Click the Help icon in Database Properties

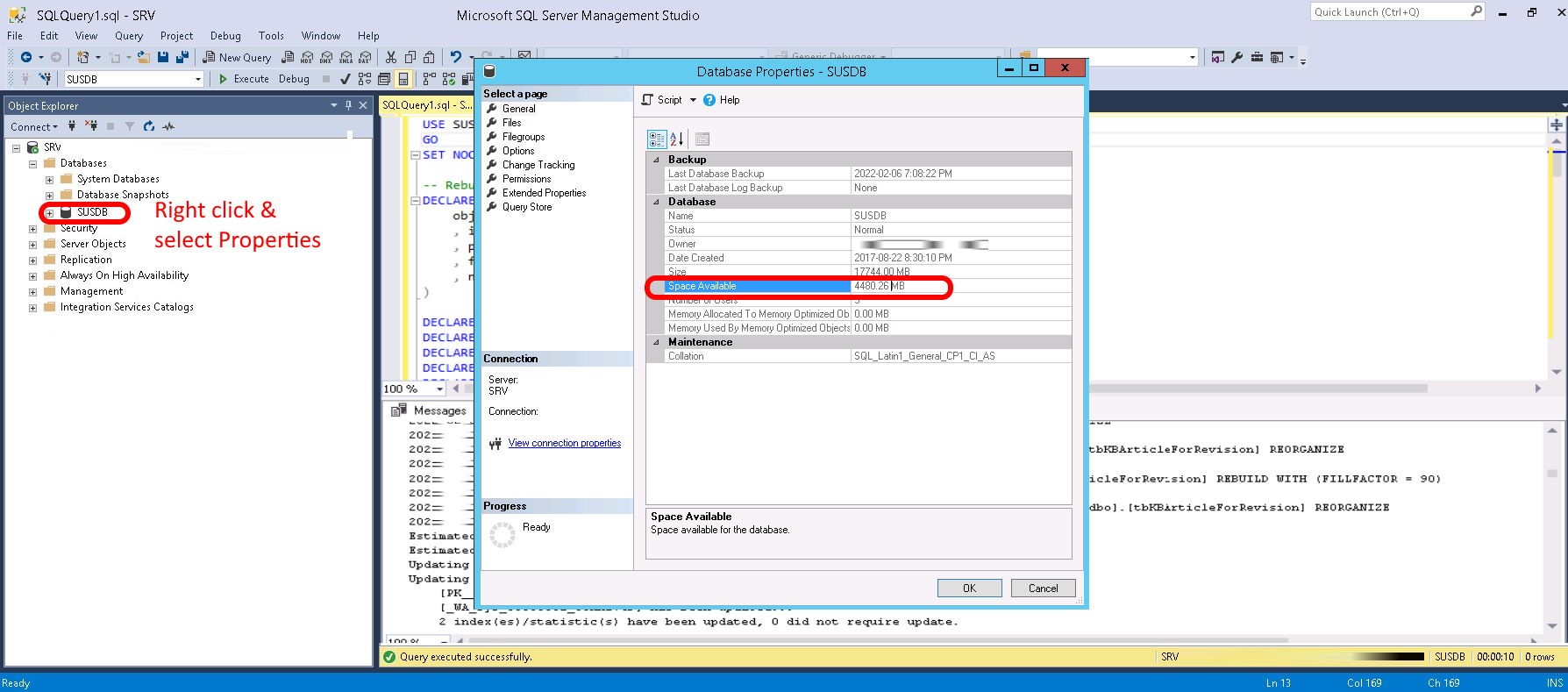coord(709,100)
